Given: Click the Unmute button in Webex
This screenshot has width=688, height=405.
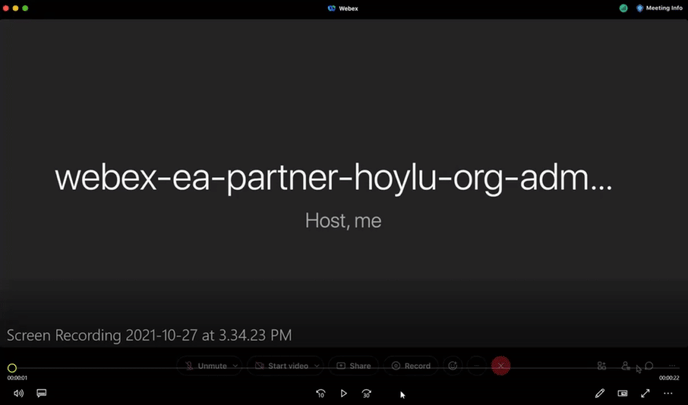Looking at the screenshot, I should [205, 366].
